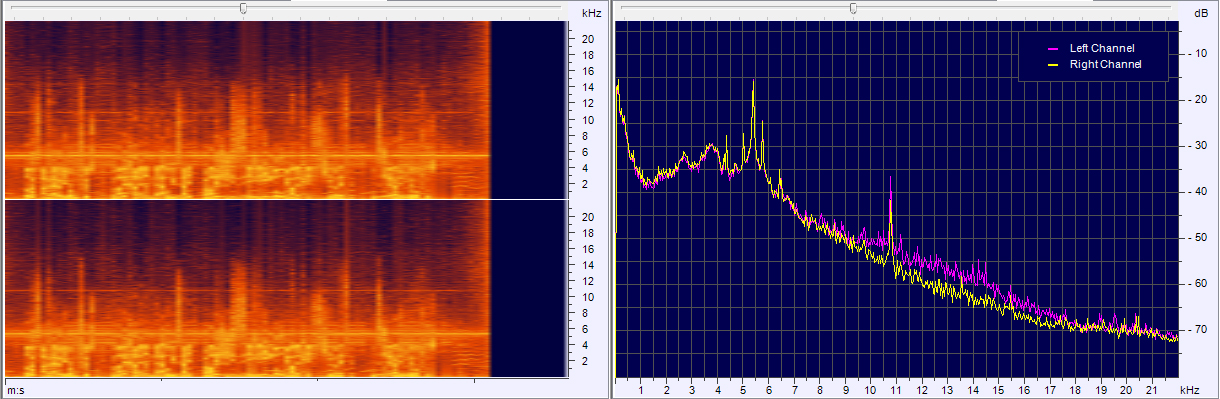Click the magenta Left Channel legend marker
The width and height of the screenshot is (1220, 399).
coord(1052,48)
